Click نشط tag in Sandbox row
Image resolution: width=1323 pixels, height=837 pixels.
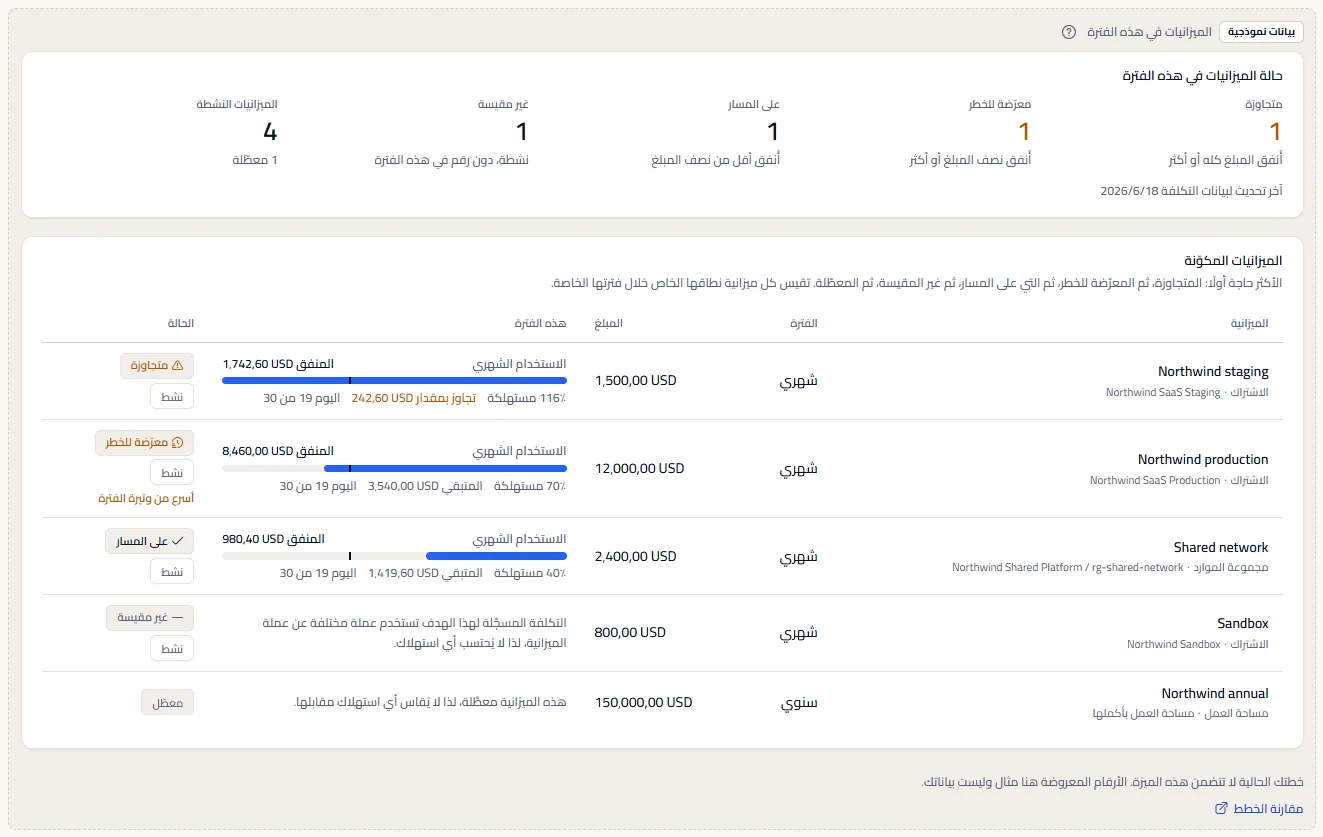coord(172,648)
